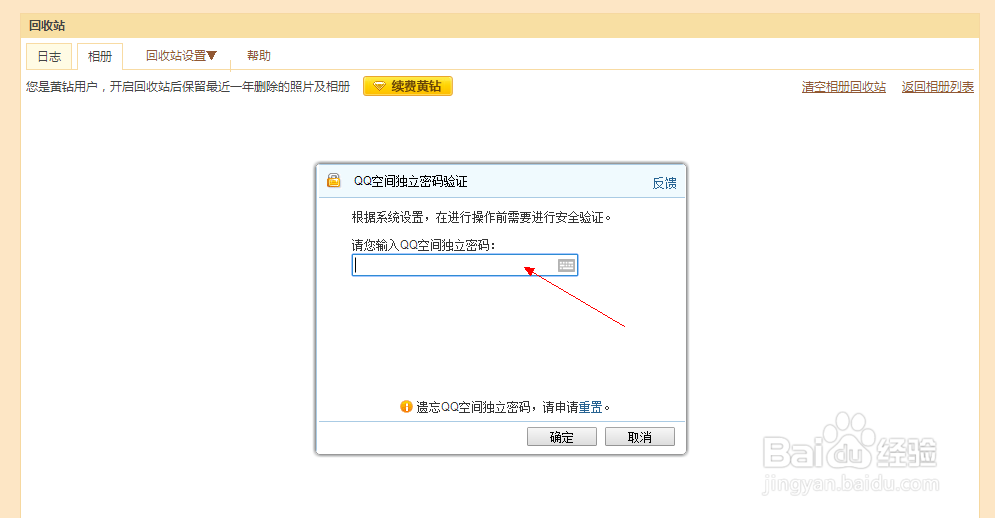Click the security verification notice text in dialog
Screen dimensions: 995x518
(481, 217)
